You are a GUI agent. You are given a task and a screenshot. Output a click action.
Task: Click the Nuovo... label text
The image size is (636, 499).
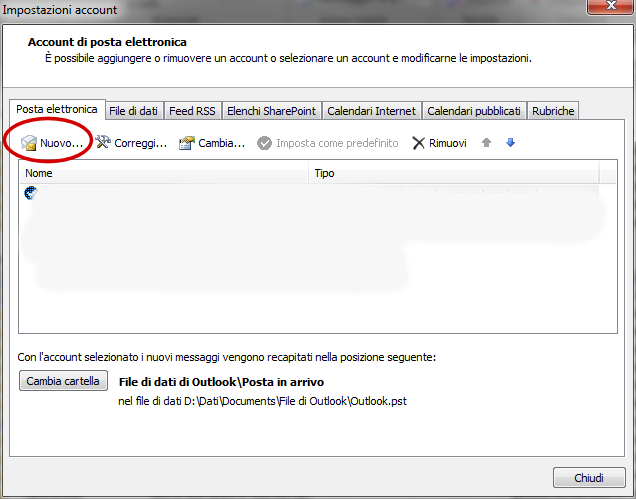(61, 143)
